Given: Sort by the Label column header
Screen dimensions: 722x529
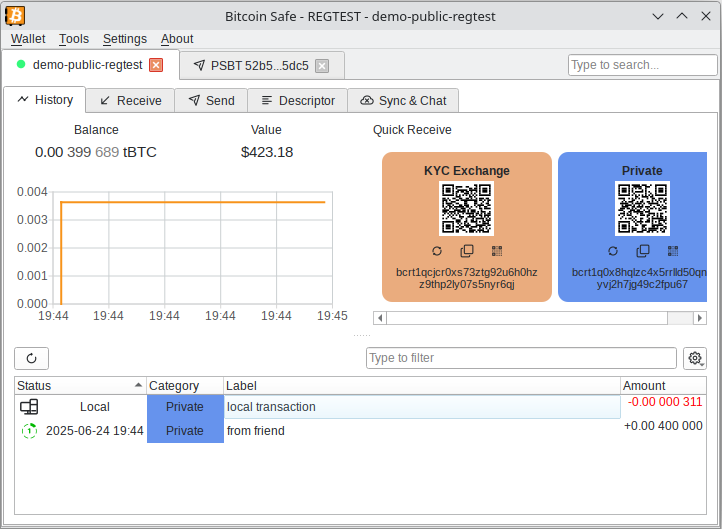Looking at the screenshot, I should pyautogui.click(x=422, y=386).
